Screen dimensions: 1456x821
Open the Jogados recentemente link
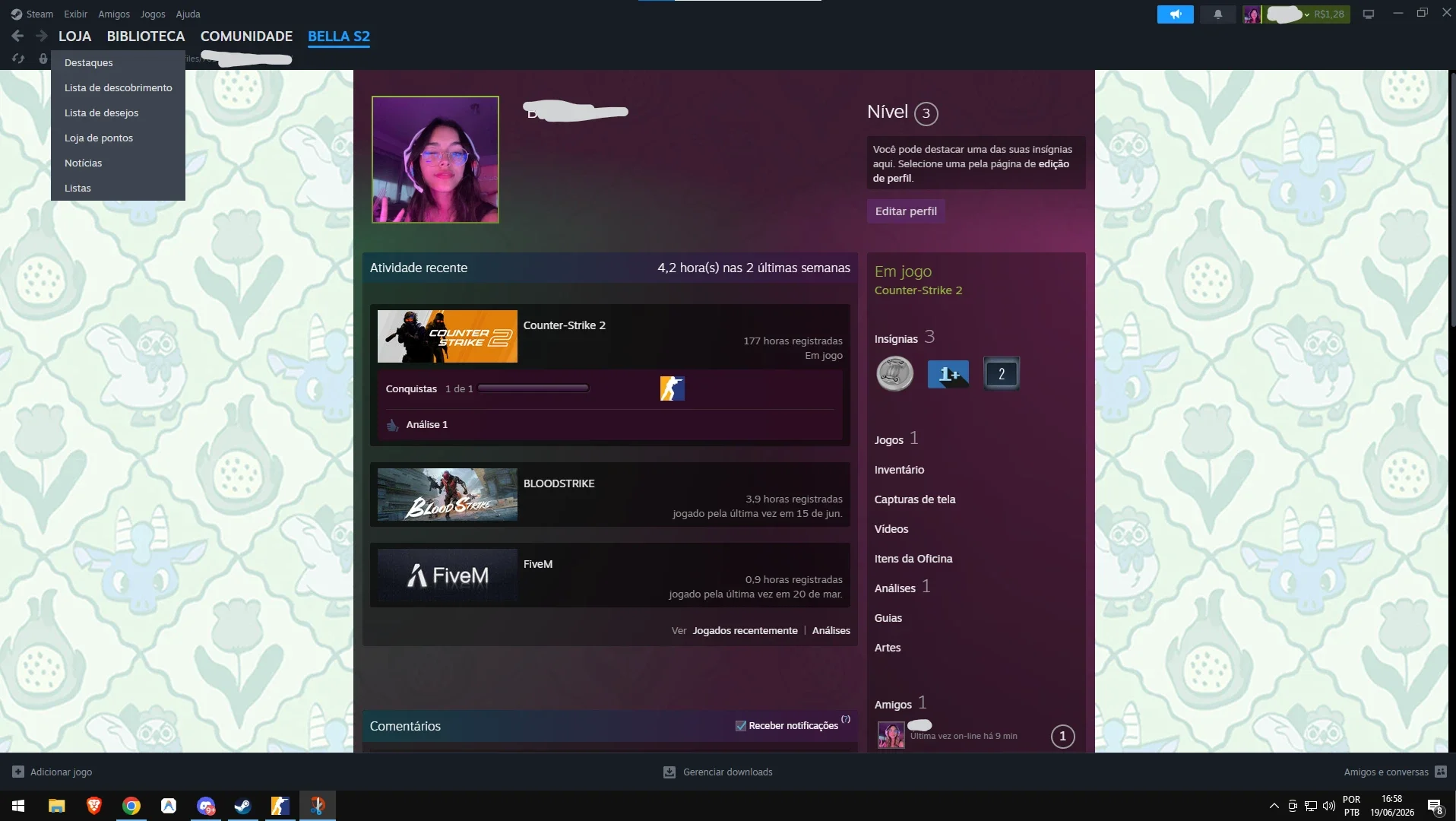click(745, 630)
